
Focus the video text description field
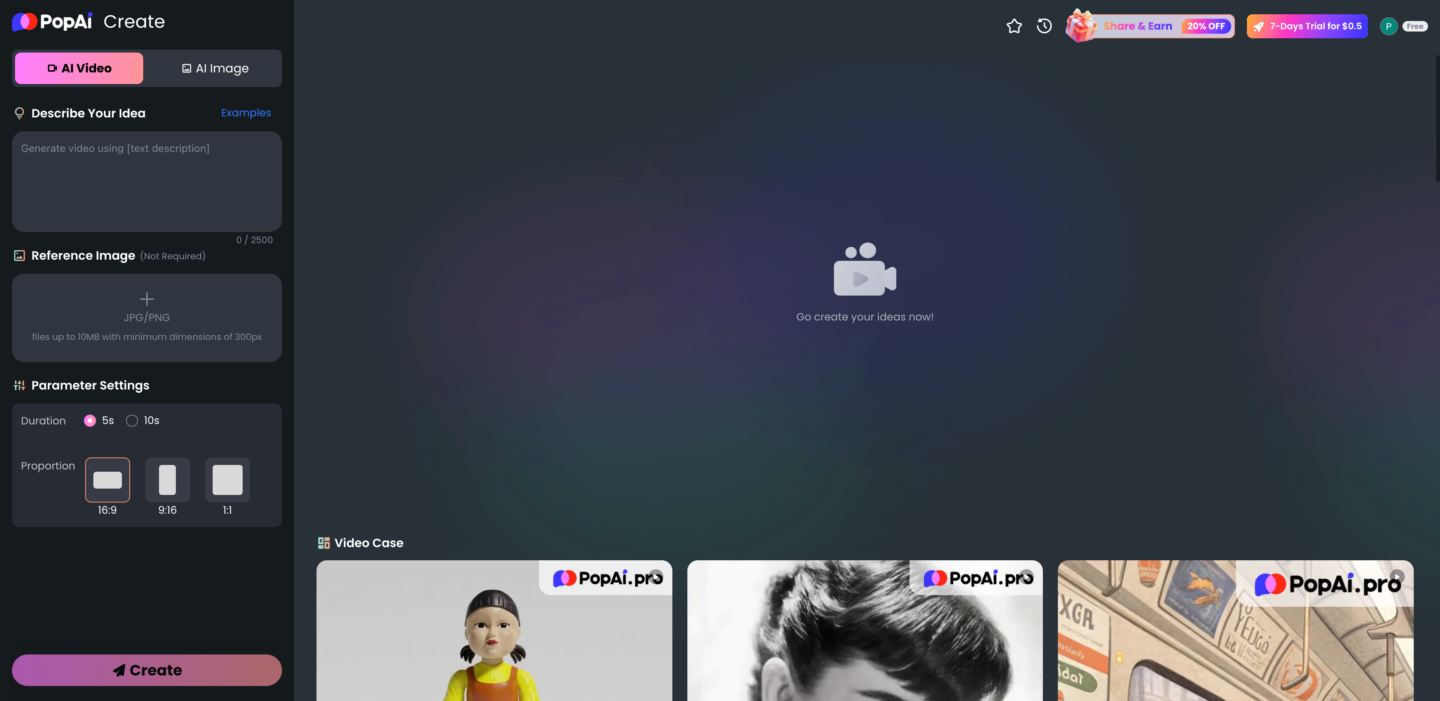147,182
